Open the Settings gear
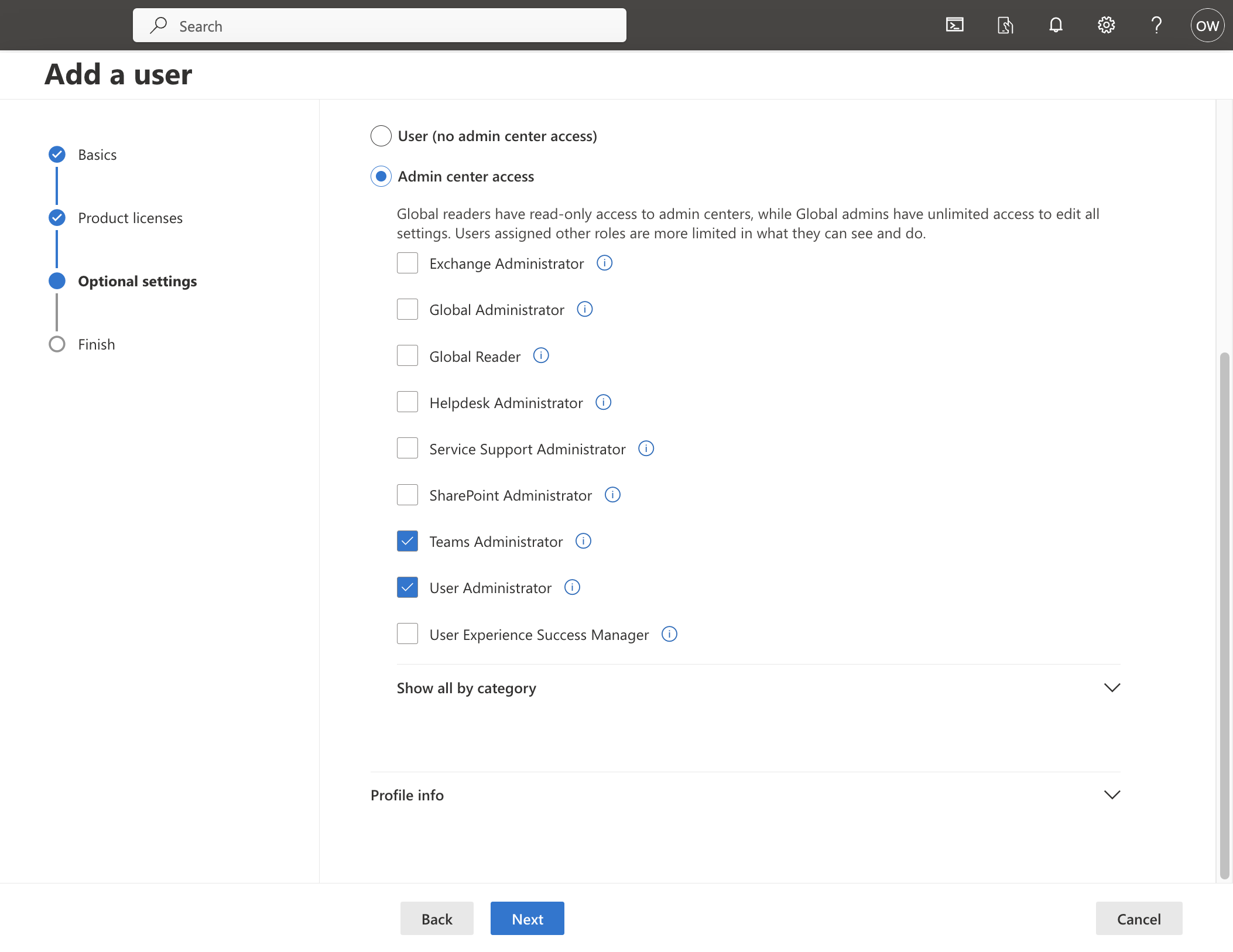 (x=1106, y=25)
